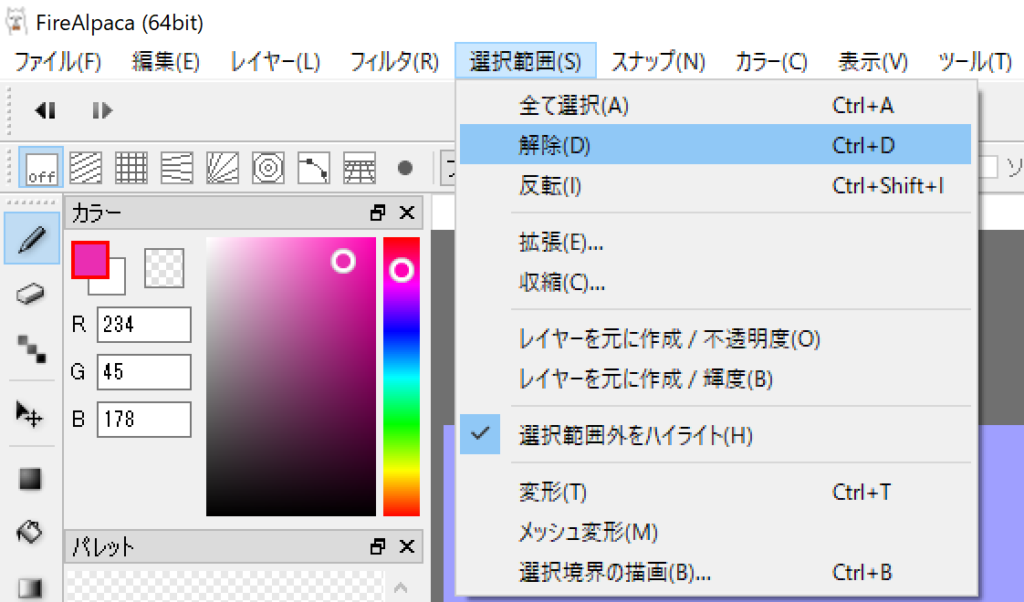Enable the radial lines snap
This screenshot has height=602, width=1024.
pos(222,167)
